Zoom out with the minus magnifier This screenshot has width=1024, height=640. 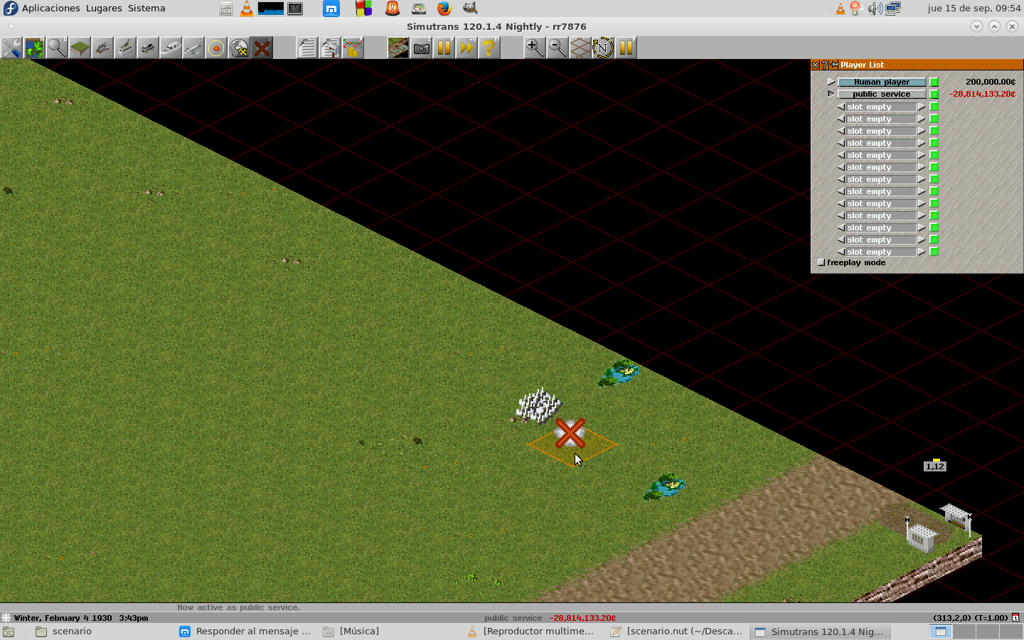(x=558, y=48)
